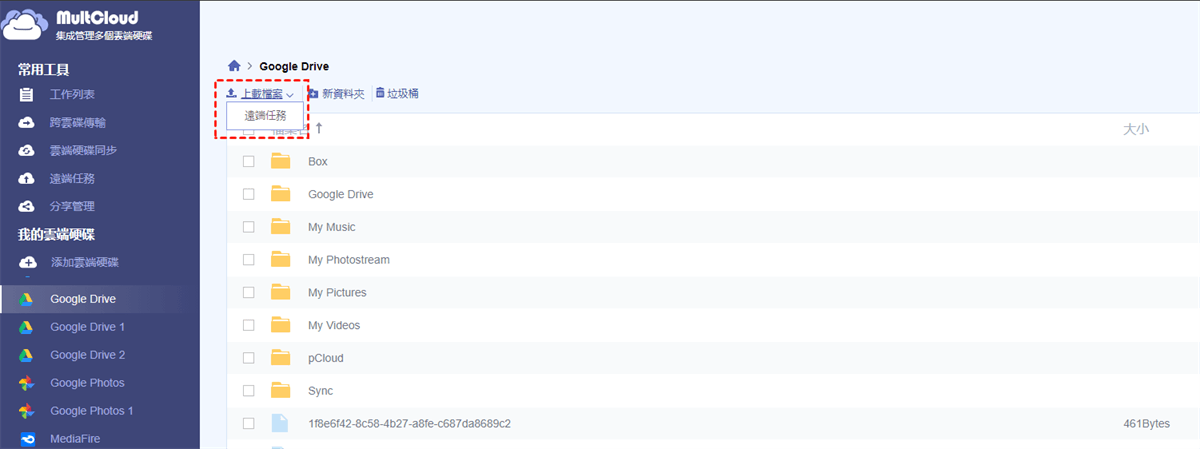Click the Google Photos pinwheel icon
The height and width of the screenshot is (449, 1200).
point(27,383)
